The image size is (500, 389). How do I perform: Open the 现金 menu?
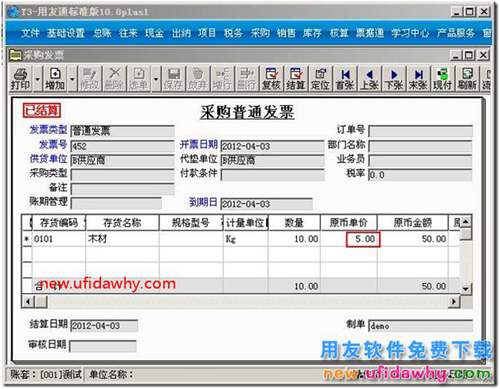tap(154, 33)
